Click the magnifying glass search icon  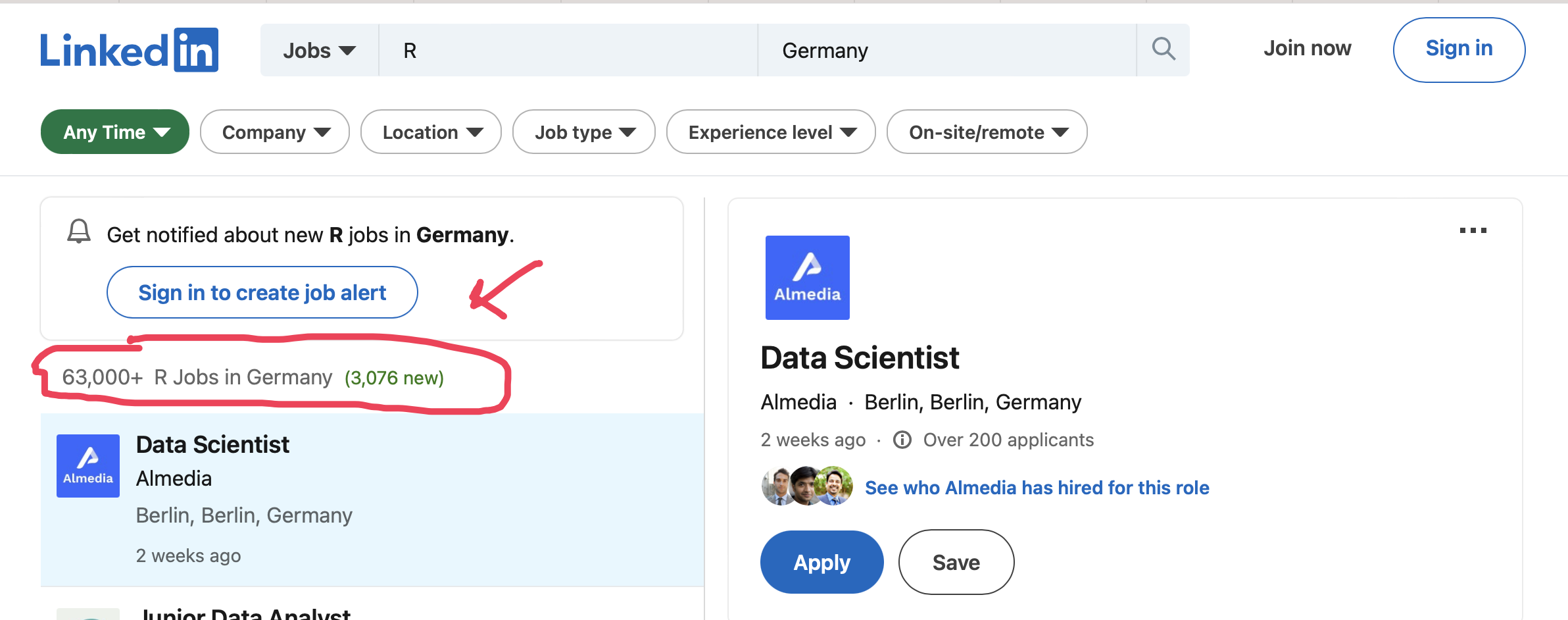tap(1164, 49)
